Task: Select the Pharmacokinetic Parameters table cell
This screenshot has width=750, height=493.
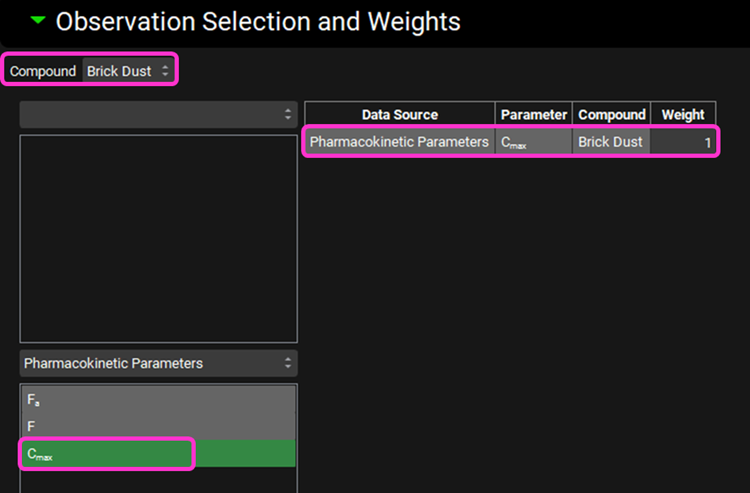Action: click(399, 142)
